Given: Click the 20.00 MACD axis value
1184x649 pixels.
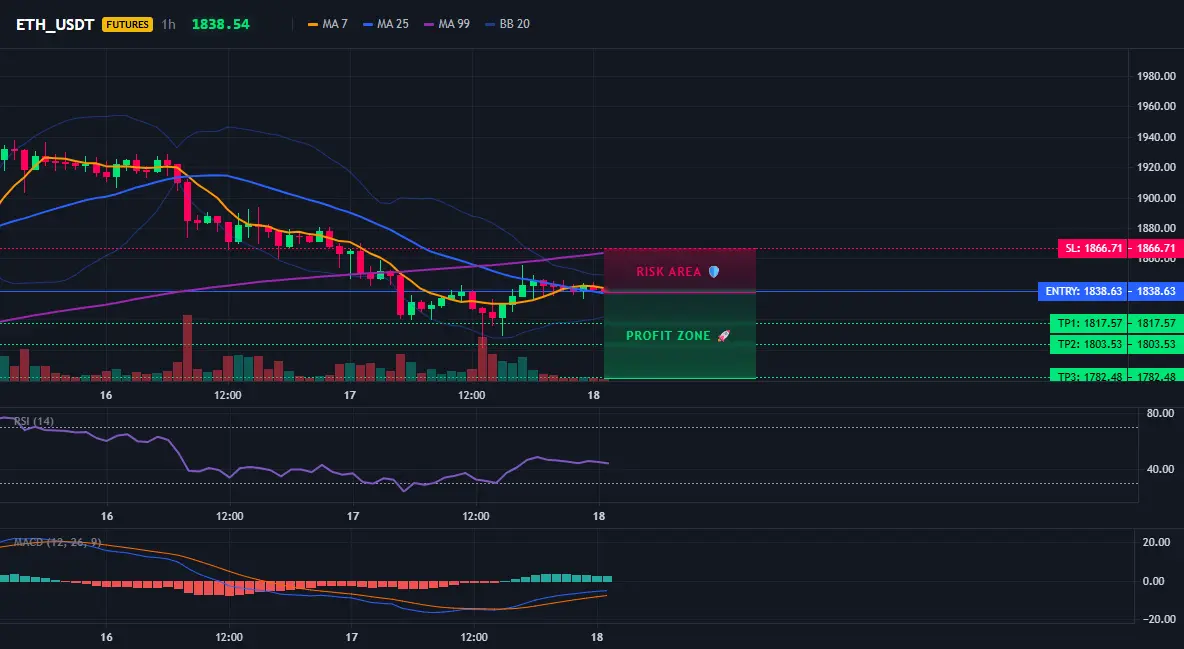Looking at the screenshot, I should point(1156,542).
